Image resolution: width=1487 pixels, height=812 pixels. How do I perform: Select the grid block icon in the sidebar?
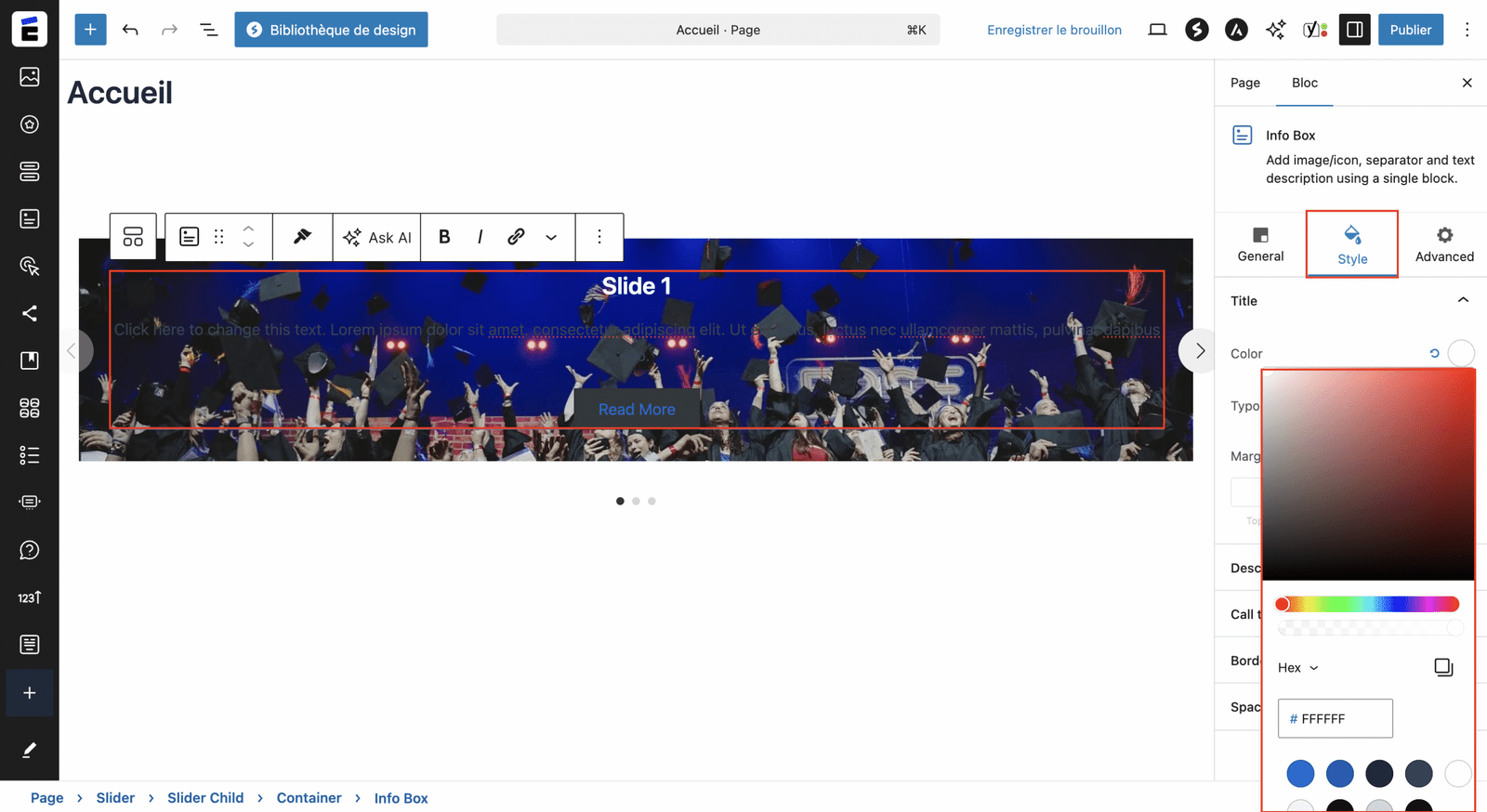point(30,408)
